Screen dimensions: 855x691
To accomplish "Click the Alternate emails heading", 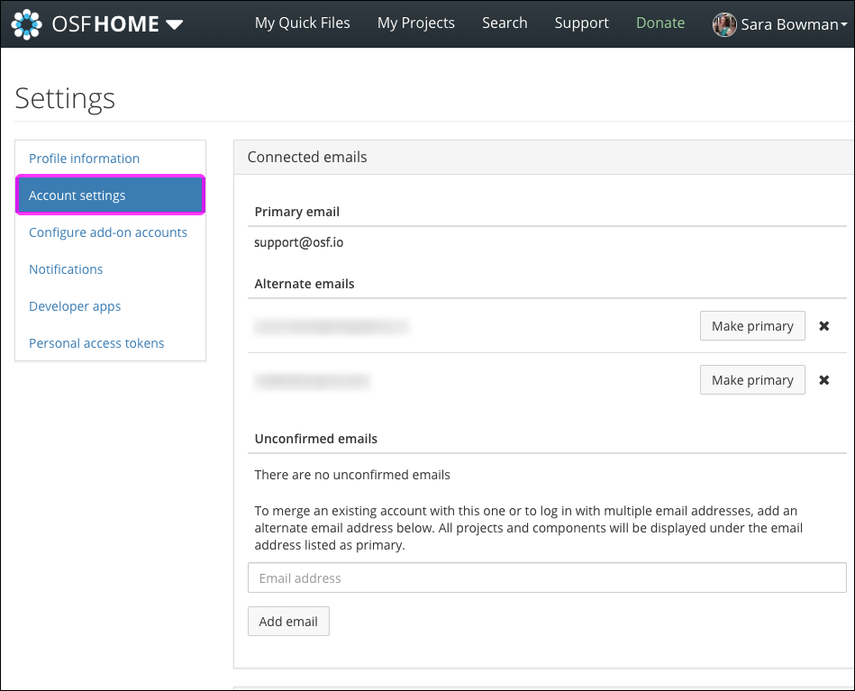I will pyautogui.click(x=304, y=284).
